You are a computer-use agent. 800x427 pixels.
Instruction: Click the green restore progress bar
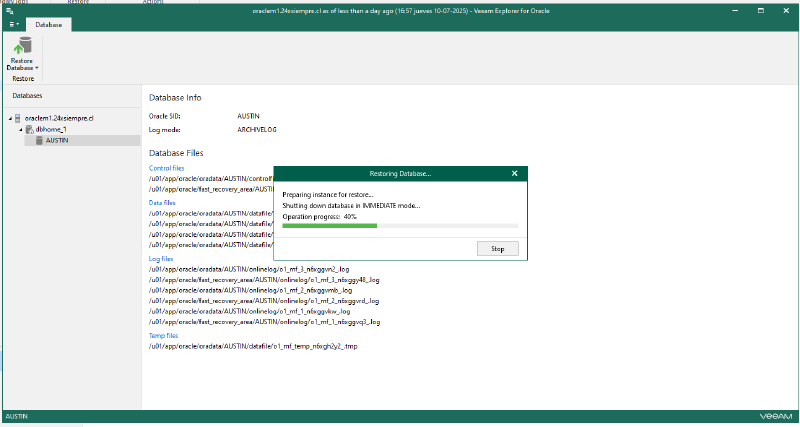click(400, 225)
